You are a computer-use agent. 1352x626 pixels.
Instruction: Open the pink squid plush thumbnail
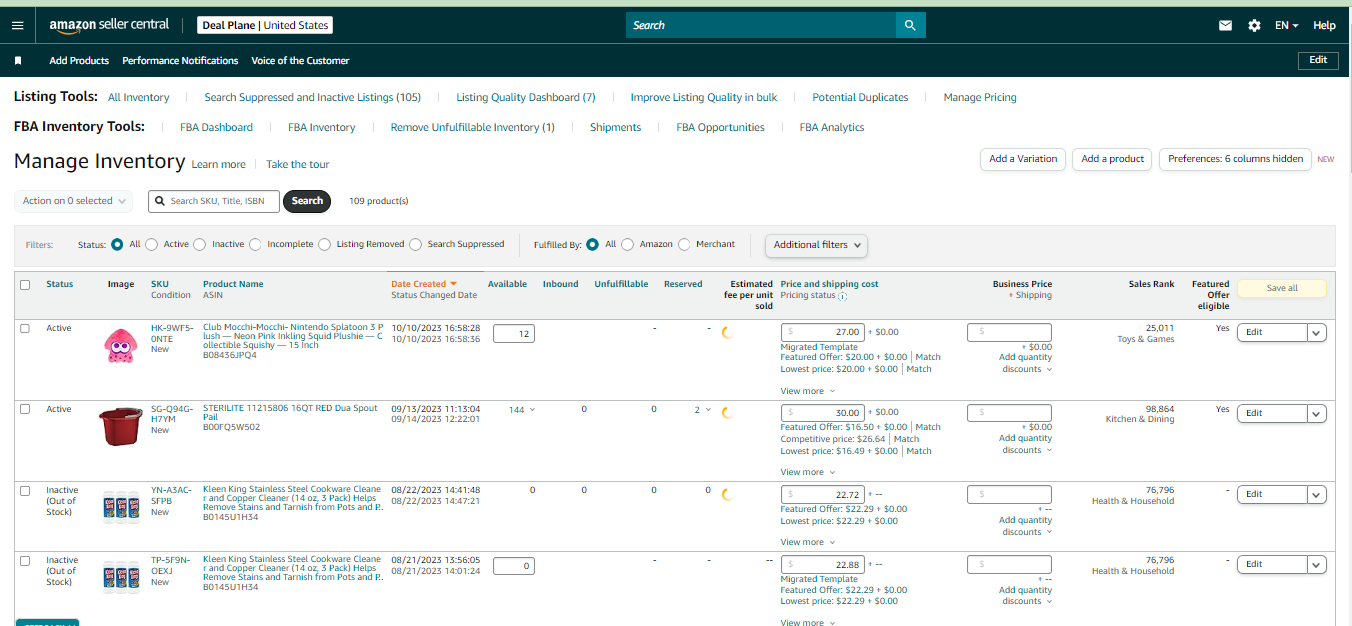tap(120, 345)
